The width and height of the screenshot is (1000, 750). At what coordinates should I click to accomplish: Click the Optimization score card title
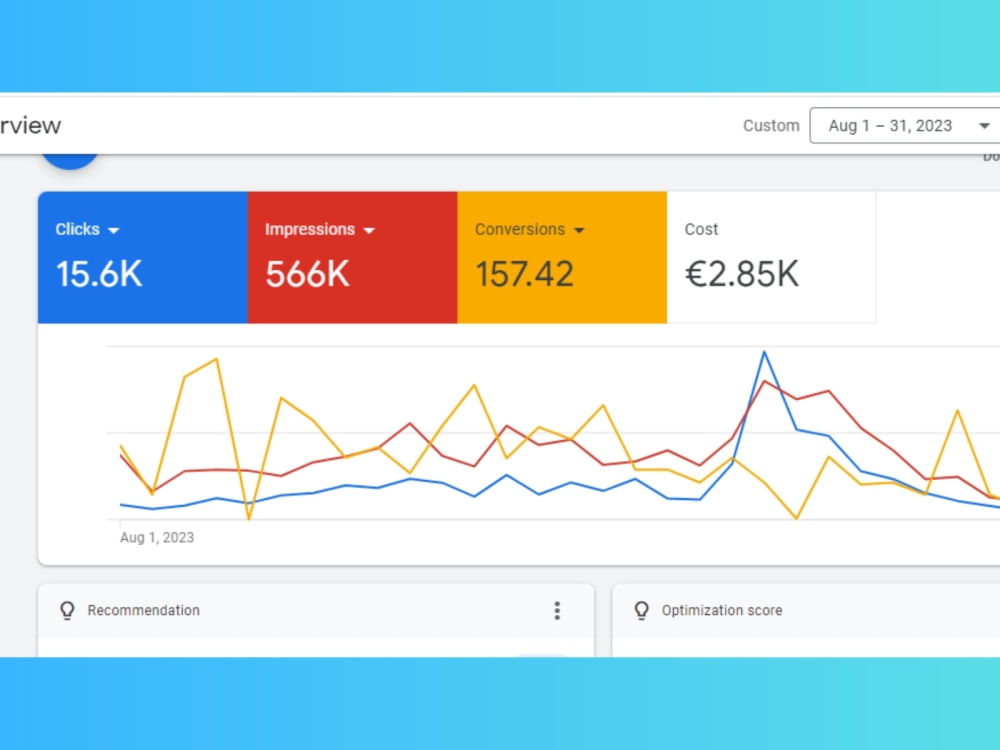click(722, 610)
